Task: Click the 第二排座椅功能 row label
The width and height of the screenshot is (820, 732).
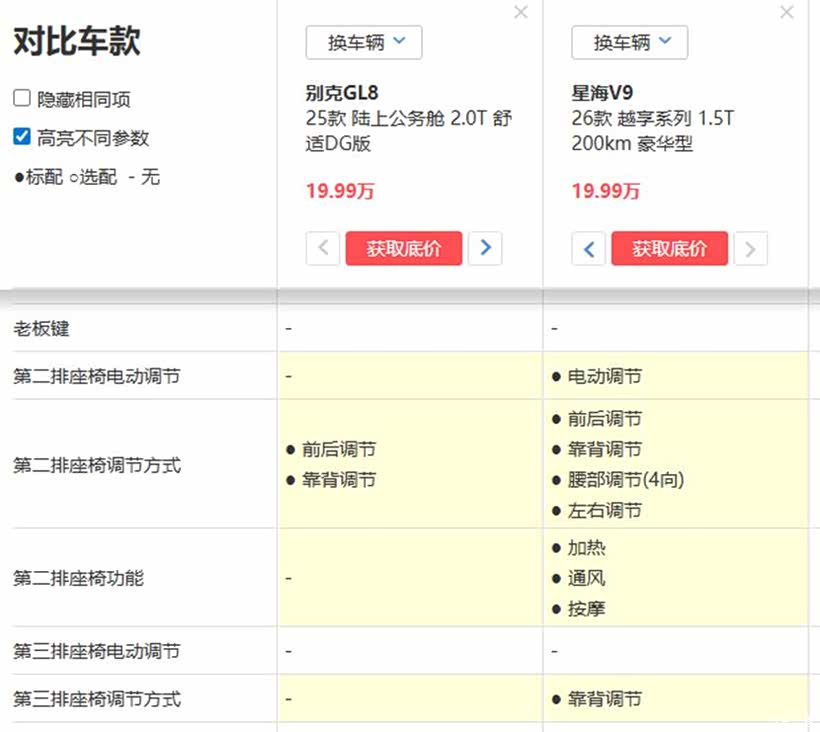Action: (x=78, y=578)
